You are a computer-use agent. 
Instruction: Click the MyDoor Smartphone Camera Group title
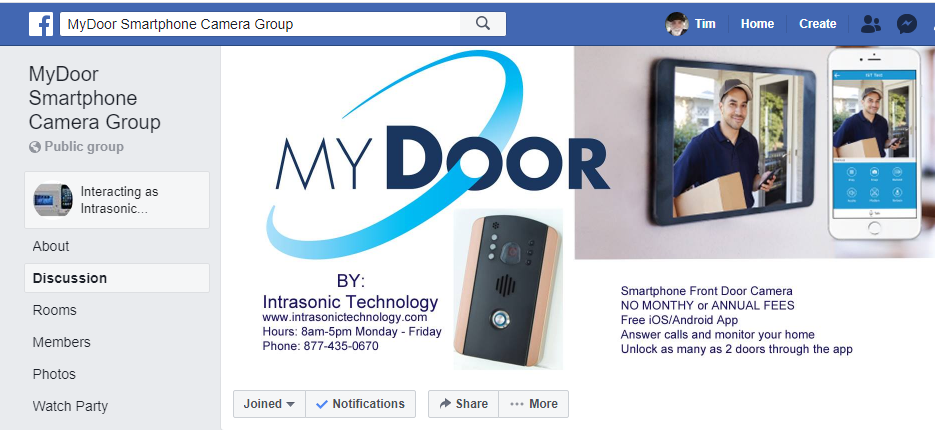(x=95, y=98)
